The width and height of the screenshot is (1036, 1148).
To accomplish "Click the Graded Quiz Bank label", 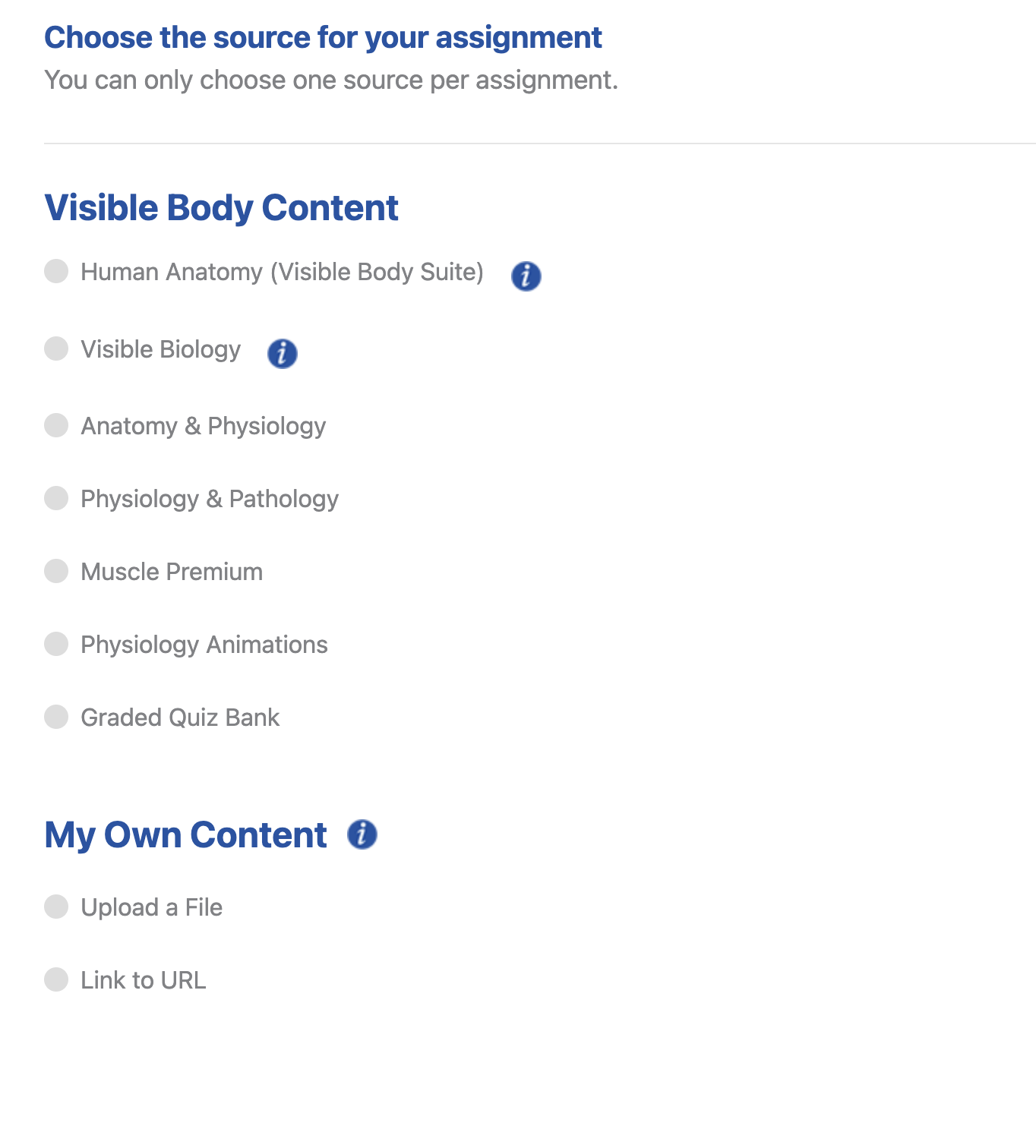I will (180, 717).
